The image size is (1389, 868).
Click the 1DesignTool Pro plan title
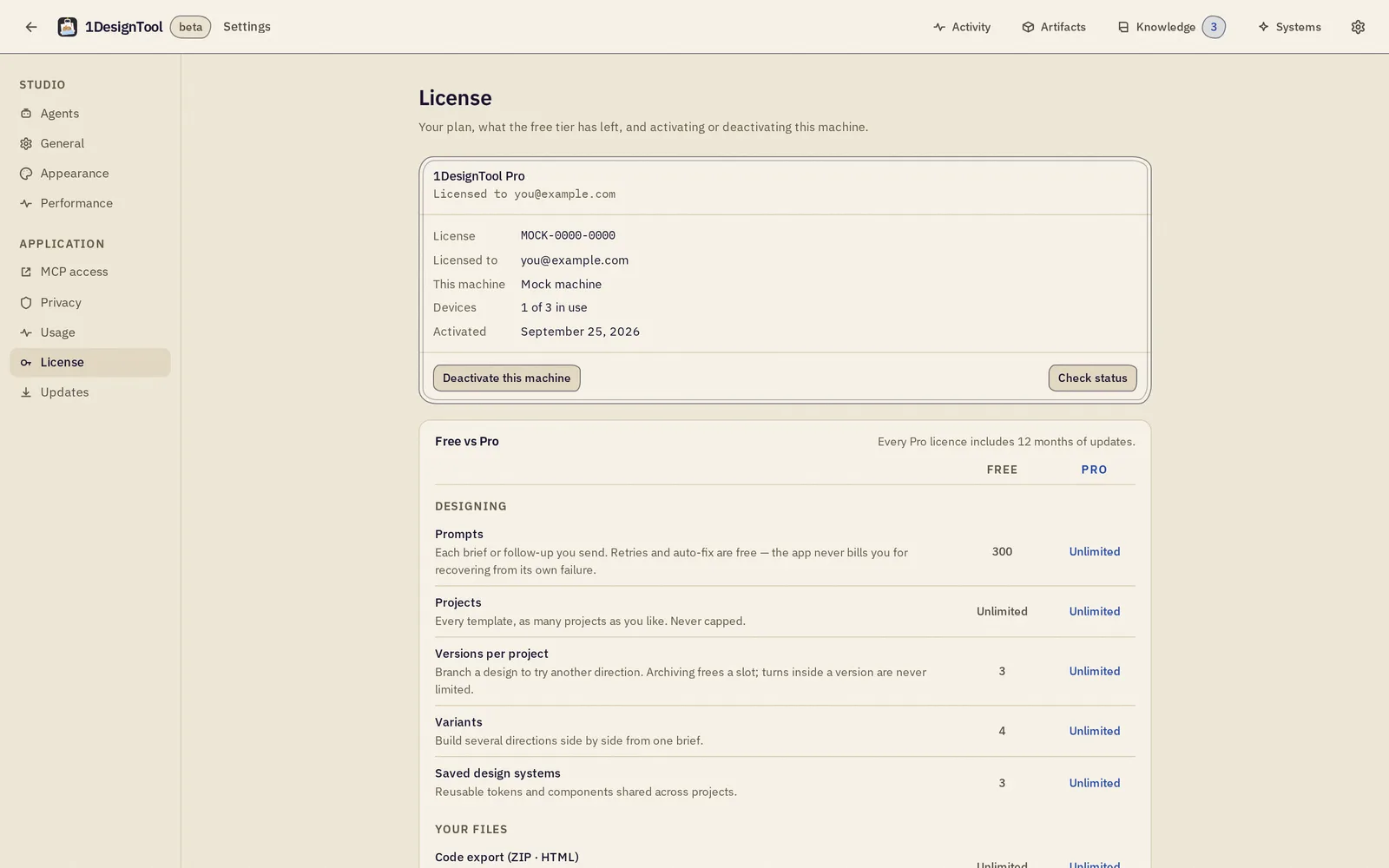479,176
